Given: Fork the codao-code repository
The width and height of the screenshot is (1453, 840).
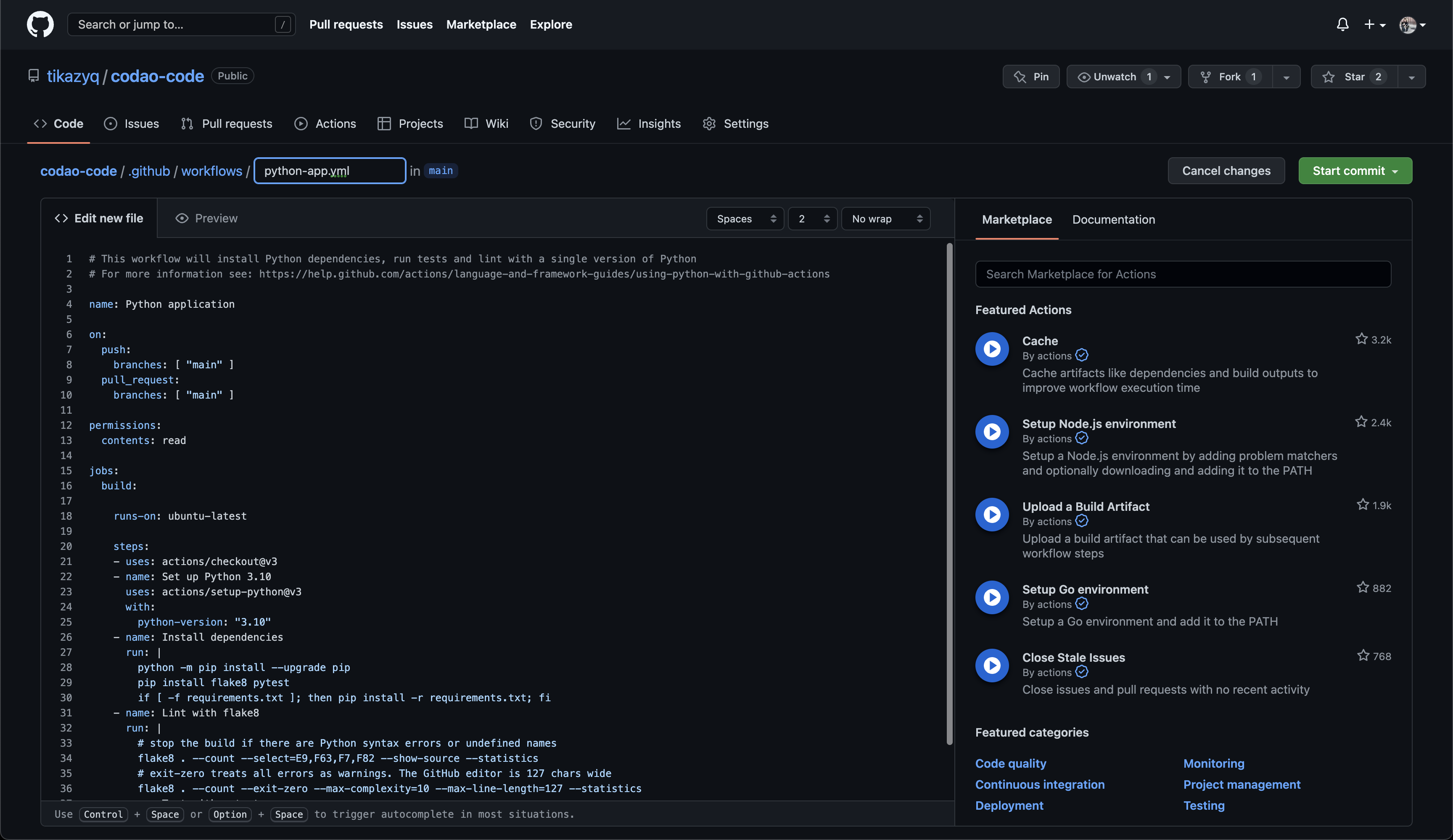Looking at the screenshot, I should pyautogui.click(x=1231, y=77).
